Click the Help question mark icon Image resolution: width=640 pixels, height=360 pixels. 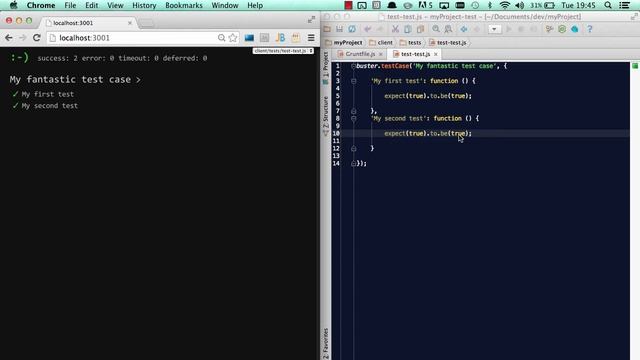pyautogui.click(x=590, y=29)
